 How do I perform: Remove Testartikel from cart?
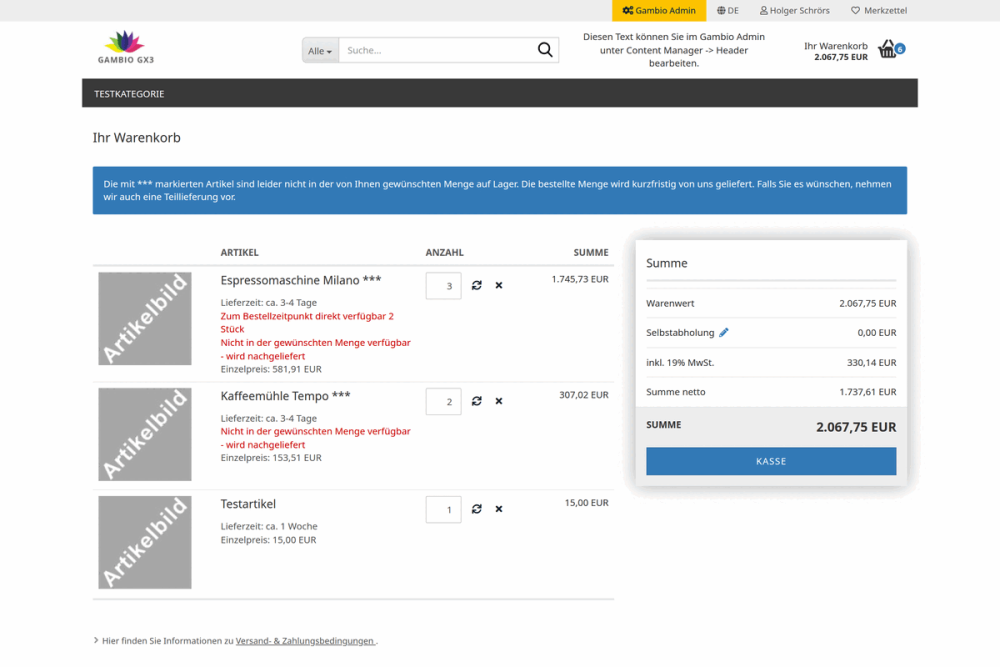click(499, 509)
